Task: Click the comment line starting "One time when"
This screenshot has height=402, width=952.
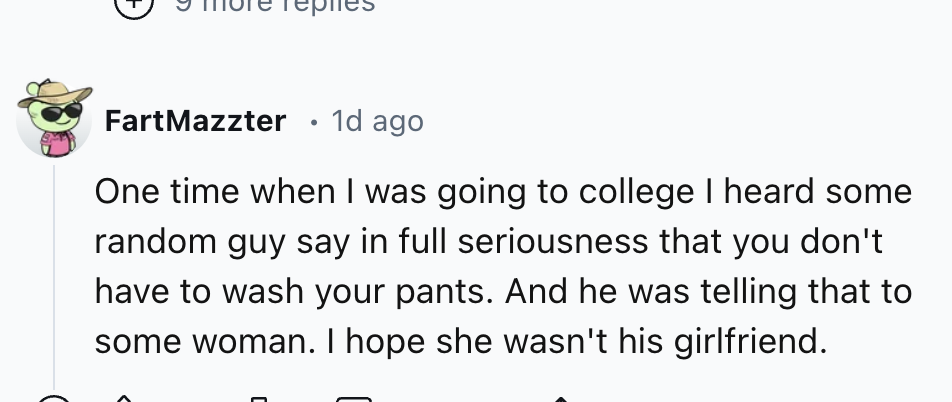Action: click(x=503, y=192)
